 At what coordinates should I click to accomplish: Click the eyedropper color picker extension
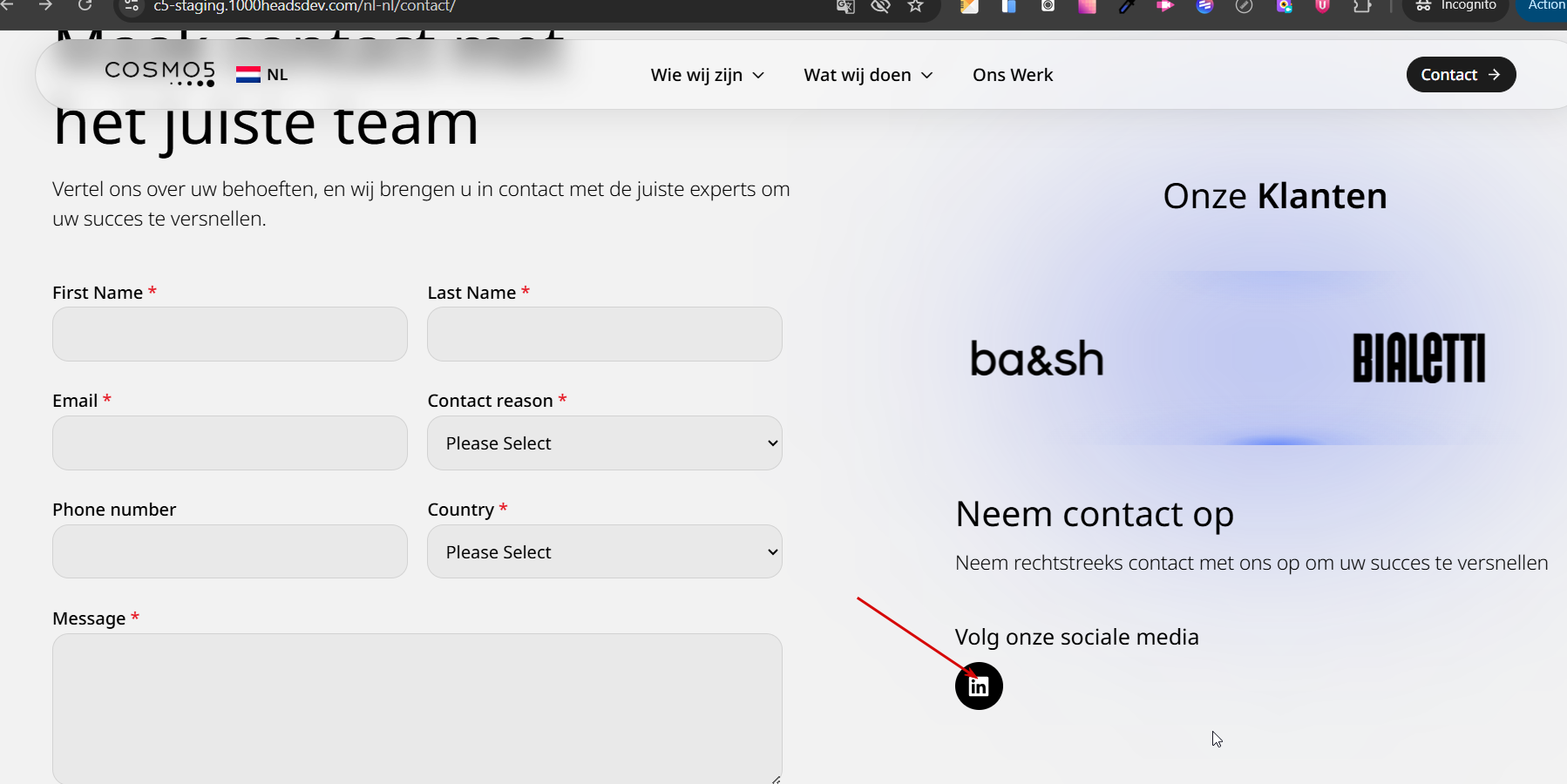[x=1127, y=7]
